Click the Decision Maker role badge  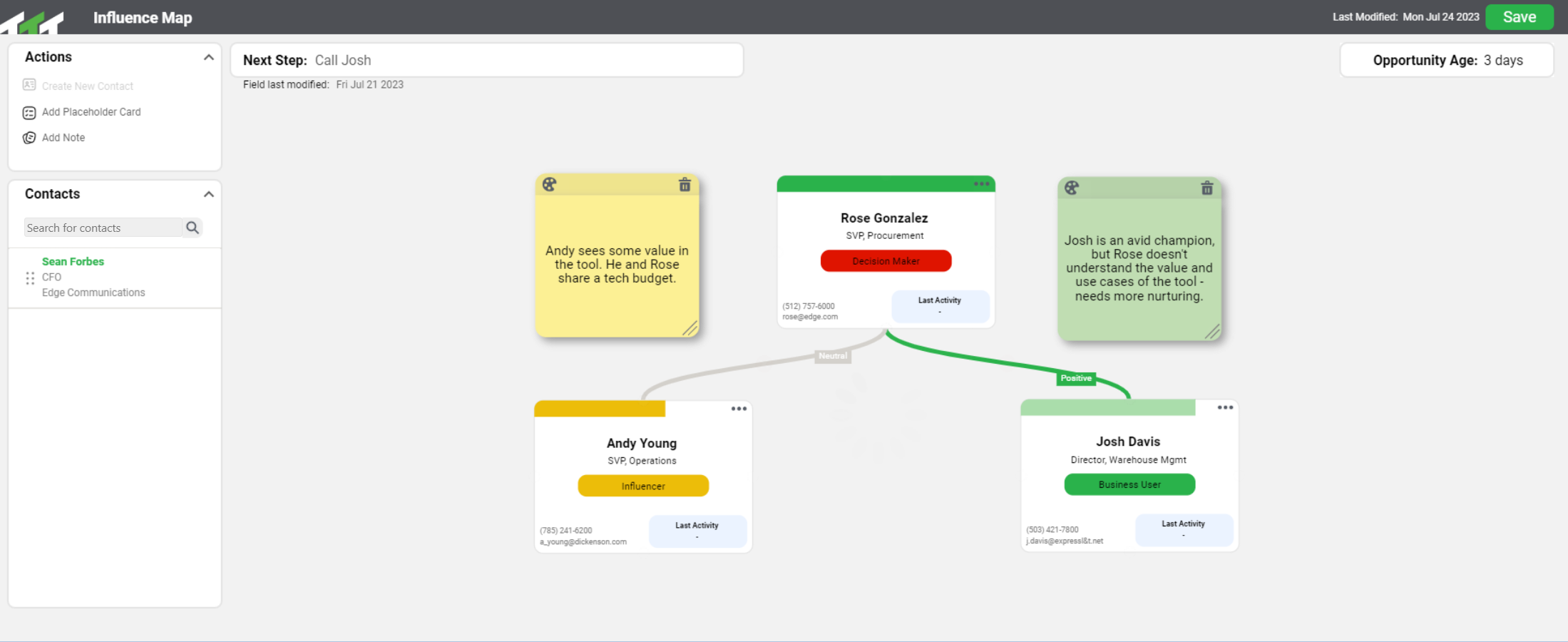(886, 261)
